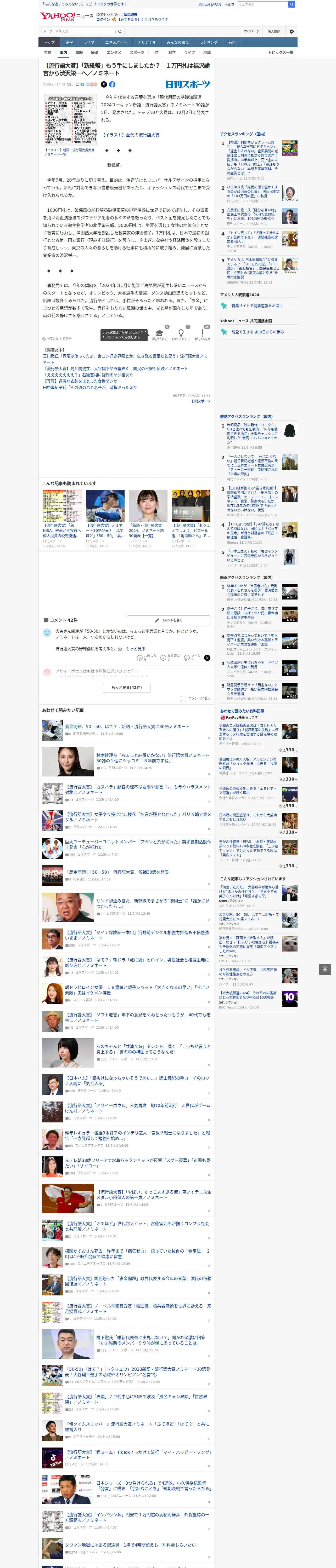Click 記事に関する報告 report icon link

click(57, 338)
